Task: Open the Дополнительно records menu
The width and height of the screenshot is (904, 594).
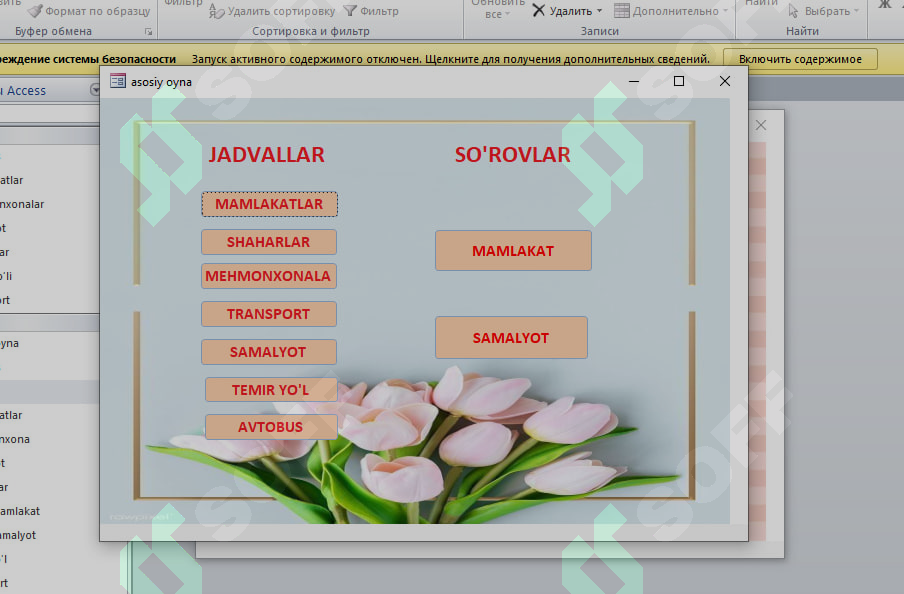Action: pos(671,11)
